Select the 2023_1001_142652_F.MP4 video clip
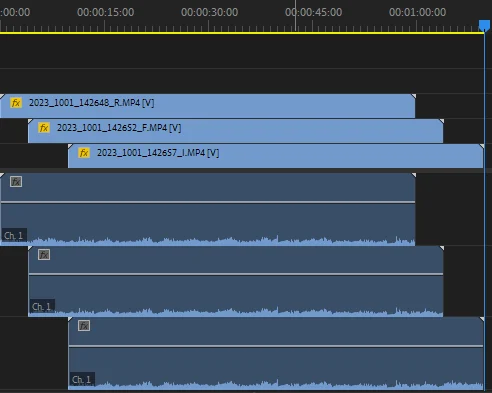 click(236, 131)
